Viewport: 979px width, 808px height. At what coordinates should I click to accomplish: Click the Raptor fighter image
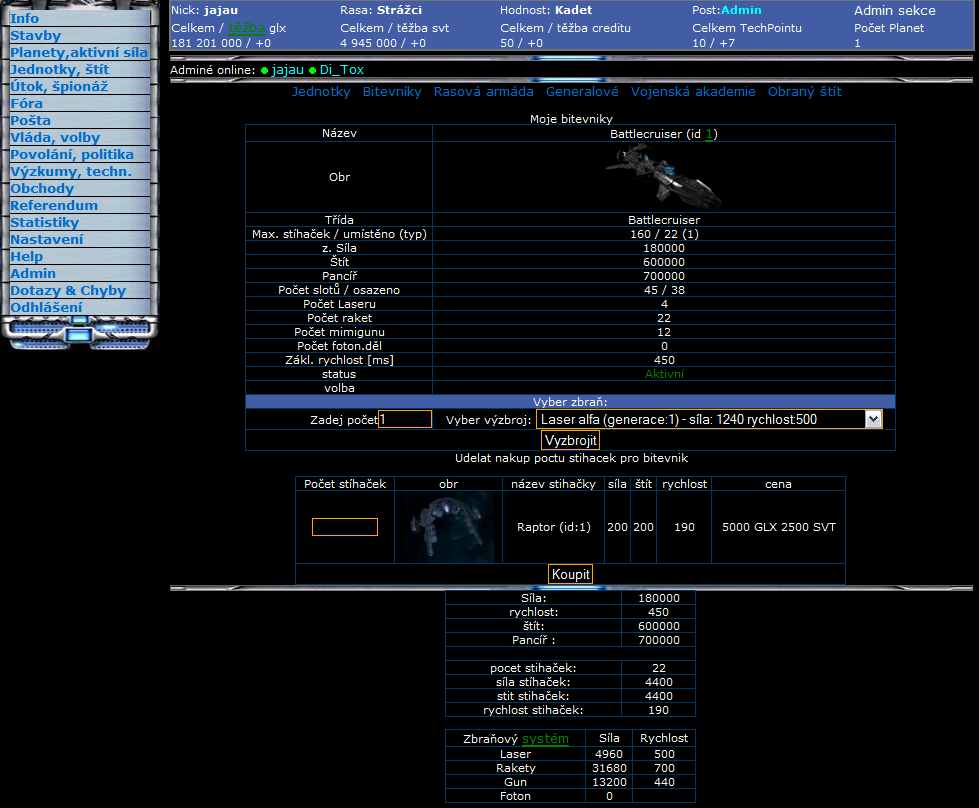448,527
